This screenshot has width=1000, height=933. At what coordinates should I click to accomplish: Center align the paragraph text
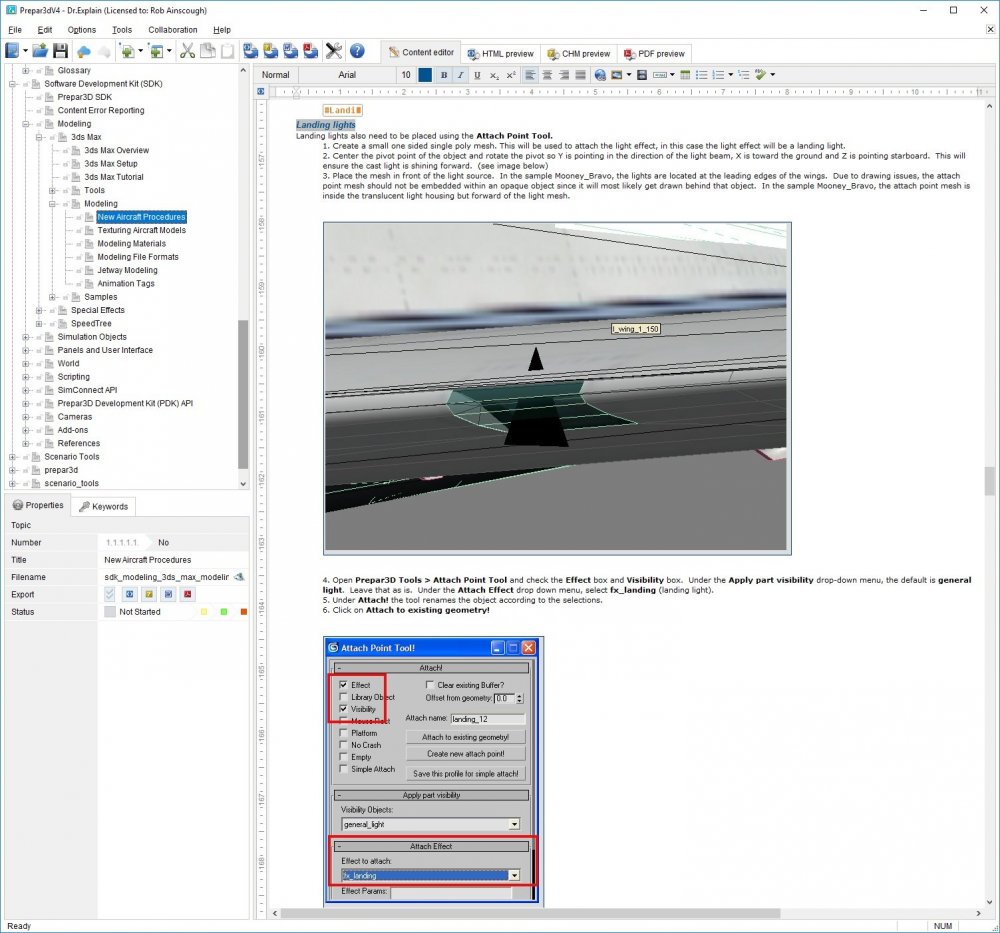point(547,75)
